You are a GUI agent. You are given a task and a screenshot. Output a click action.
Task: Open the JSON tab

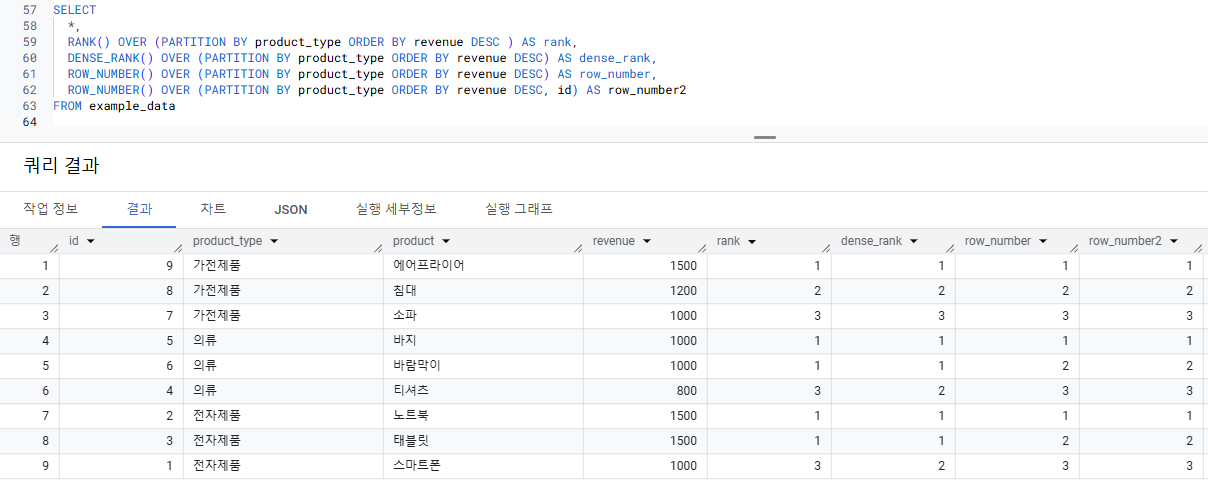(x=291, y=209)
